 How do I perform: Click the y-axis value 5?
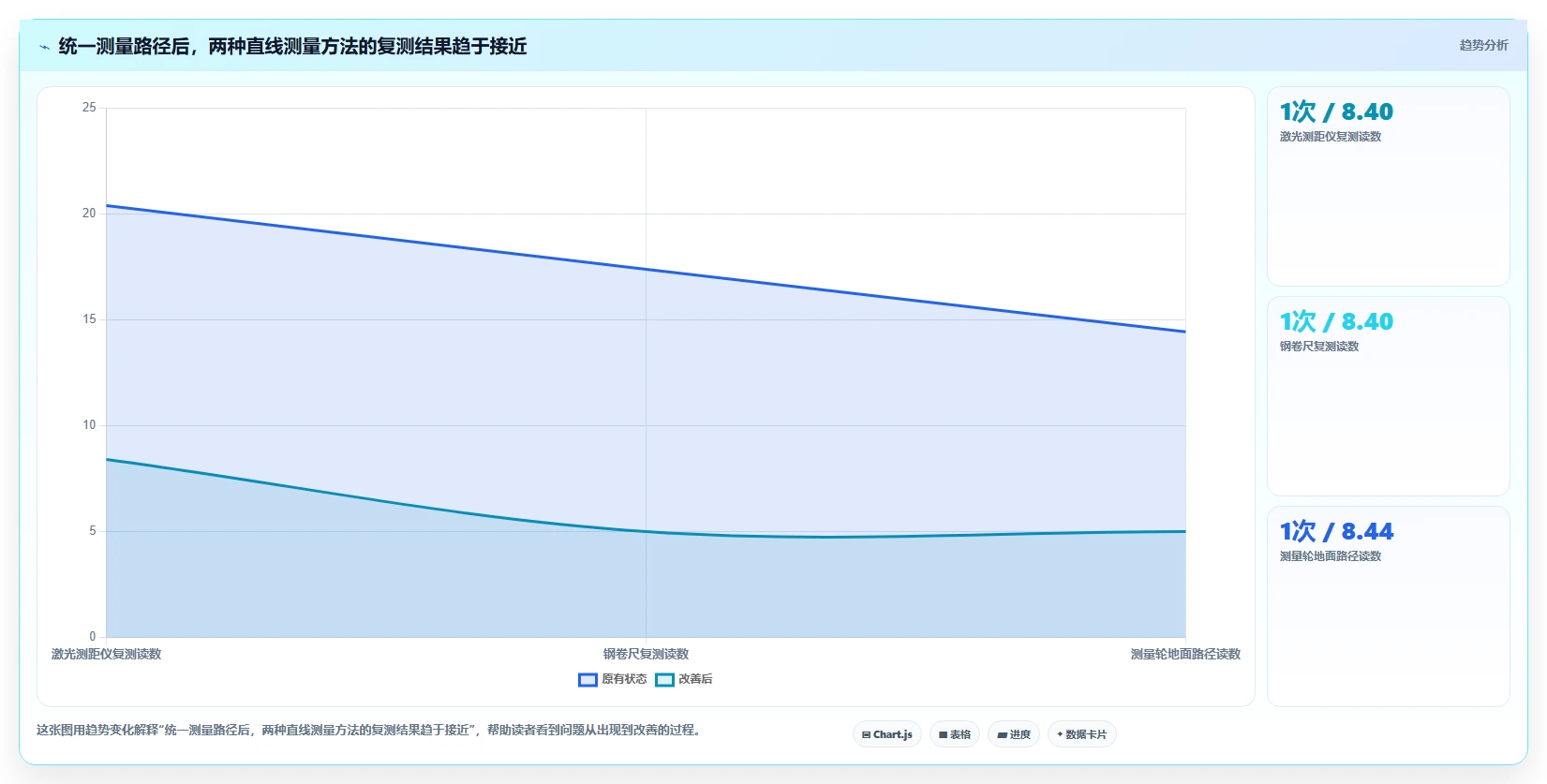[93, 531]
